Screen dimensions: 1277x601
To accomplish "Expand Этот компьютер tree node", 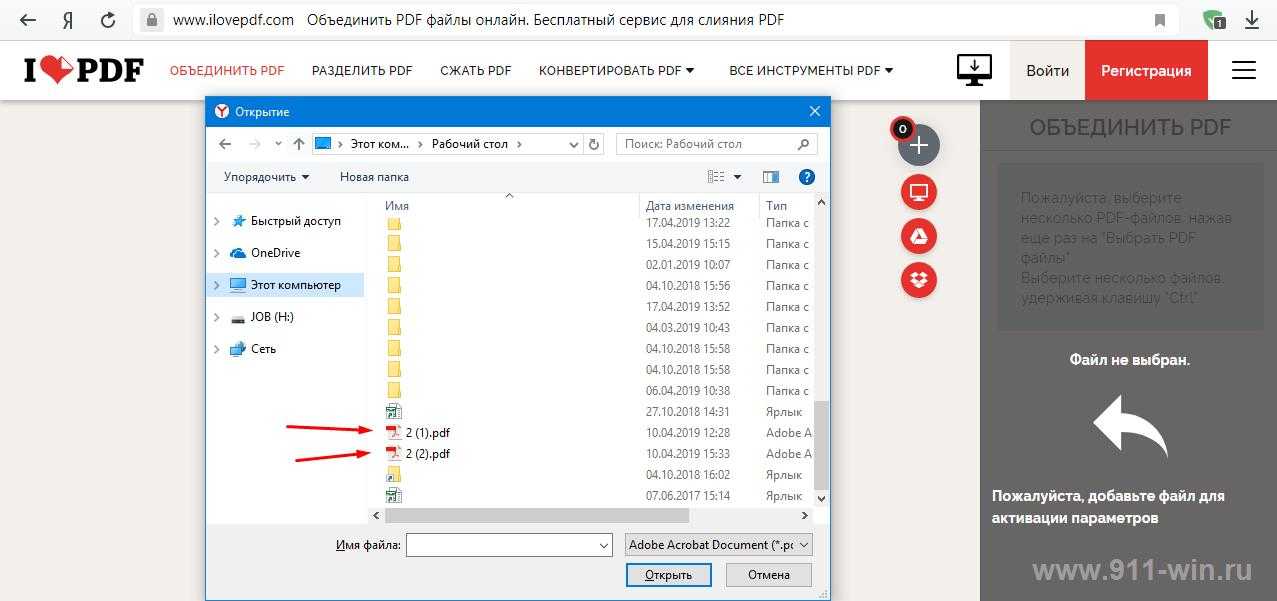I will coord(217,285).
